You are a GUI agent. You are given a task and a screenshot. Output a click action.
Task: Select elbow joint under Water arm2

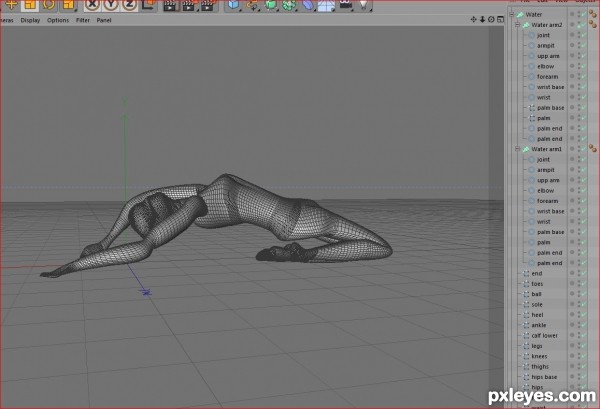pos(545,66)
